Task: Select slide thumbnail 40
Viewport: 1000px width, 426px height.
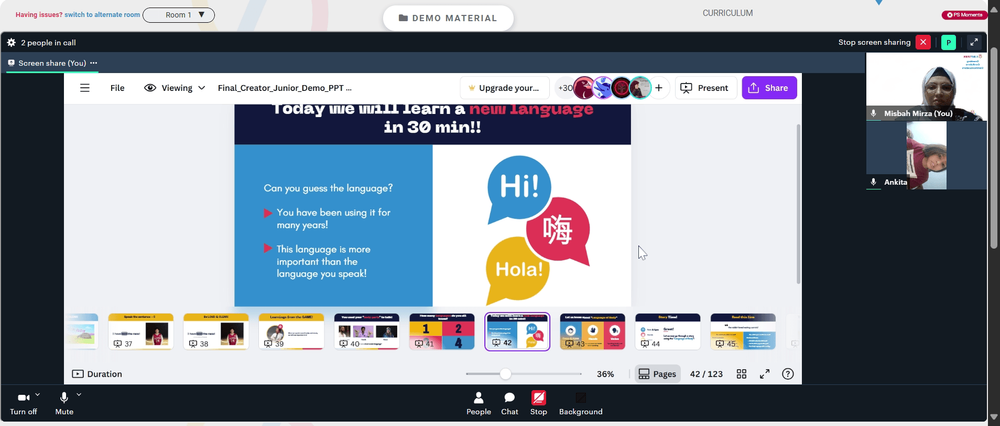Action: click(366, 332)
